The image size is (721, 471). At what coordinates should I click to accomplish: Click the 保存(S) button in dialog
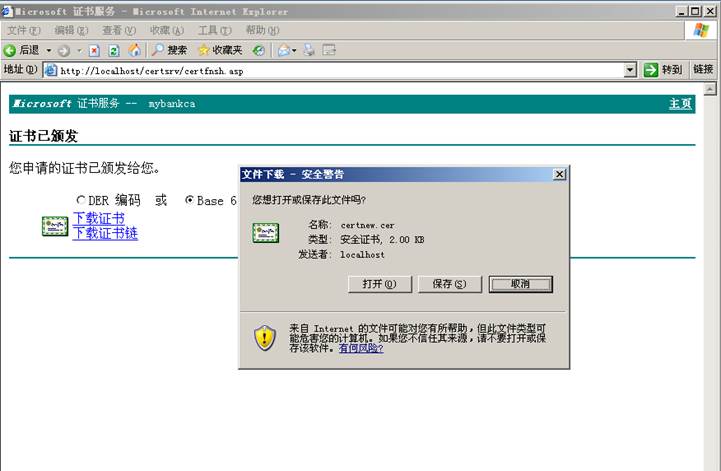[x=450, y=284]
